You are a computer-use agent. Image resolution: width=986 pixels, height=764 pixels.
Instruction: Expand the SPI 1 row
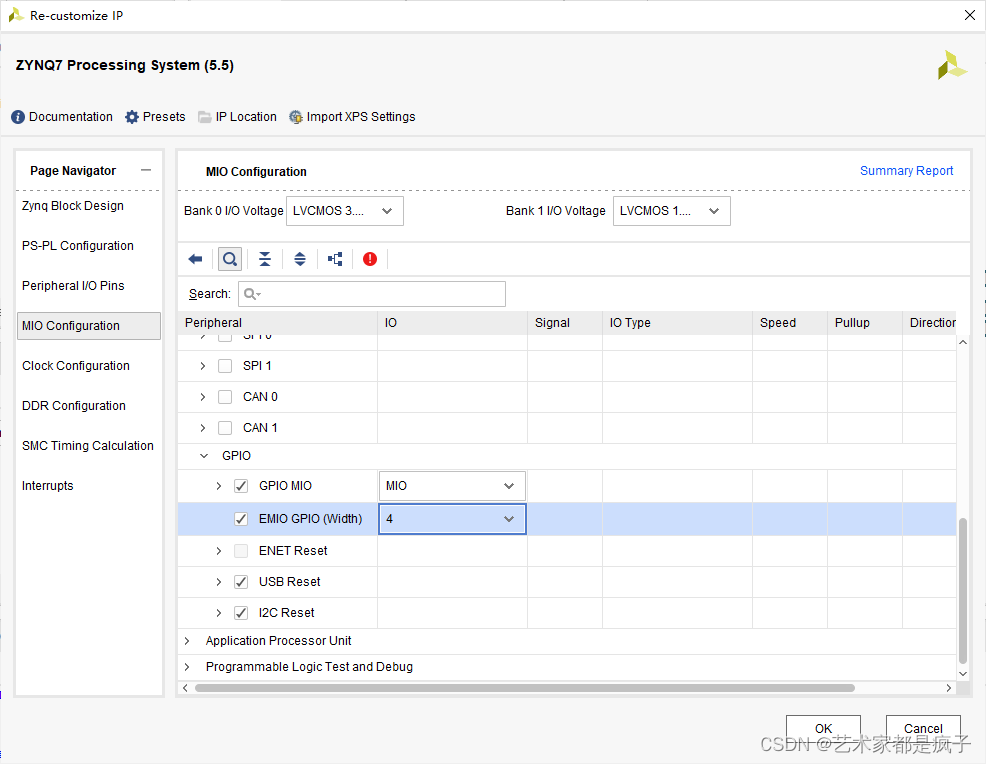click(x=202, y=366)
